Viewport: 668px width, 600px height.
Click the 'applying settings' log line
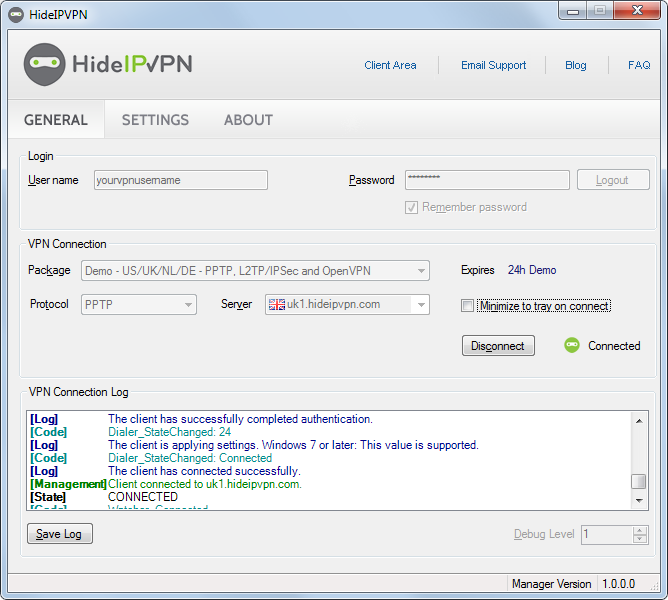click(x=293, y=445)
